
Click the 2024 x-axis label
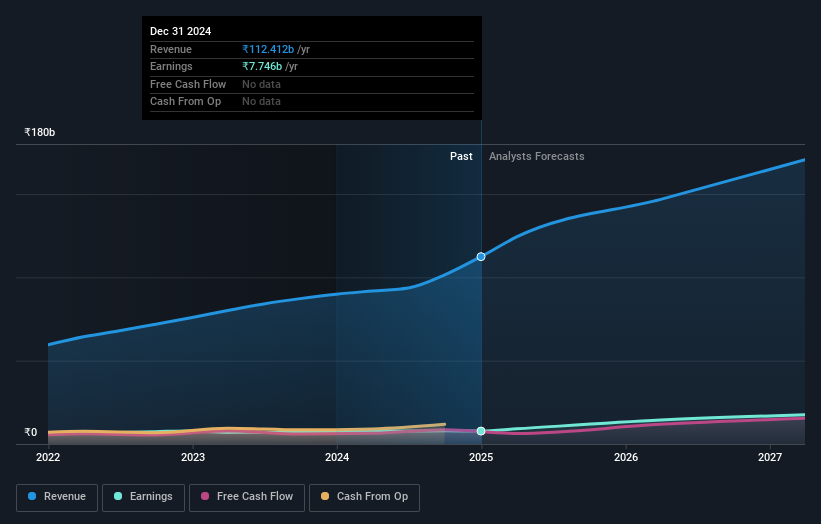point(337,457)
